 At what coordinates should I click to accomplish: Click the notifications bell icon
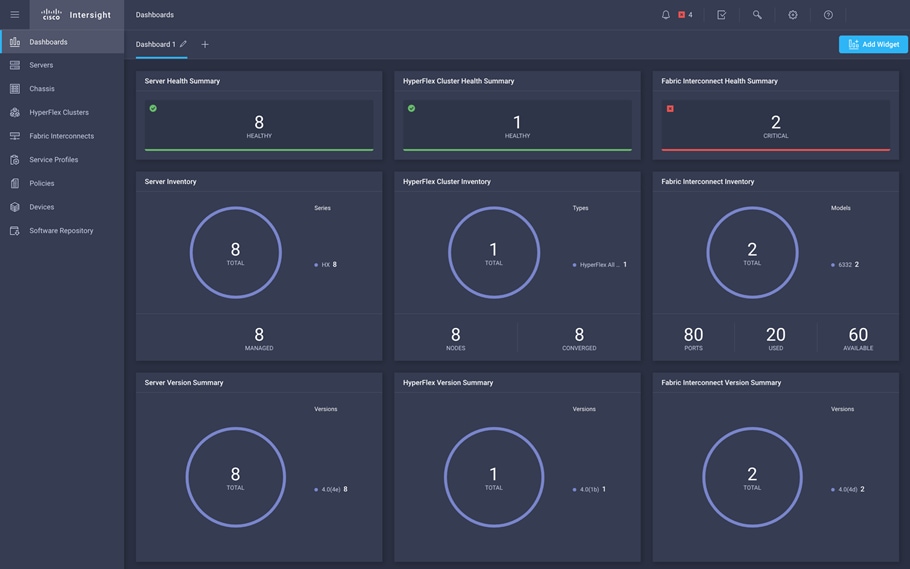point(666,15)
